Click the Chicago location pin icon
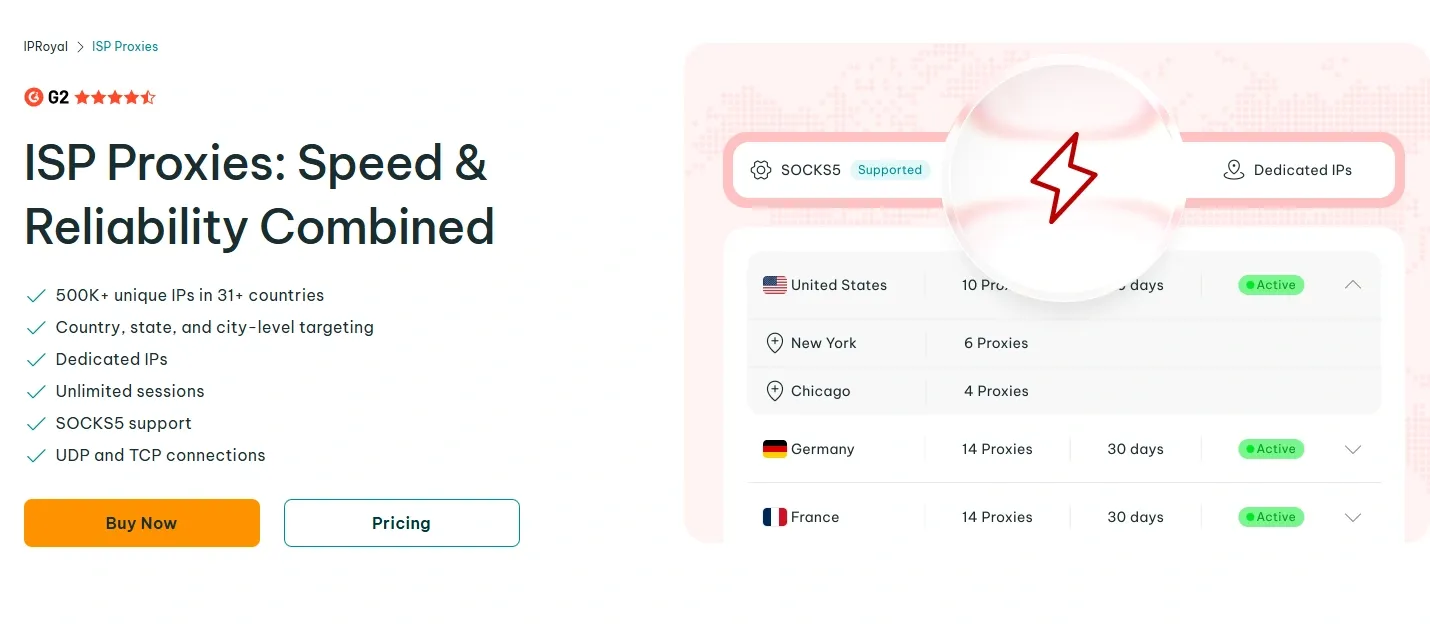The width and height of the screenshot is (1430, 632). click(x=774, y=391)
